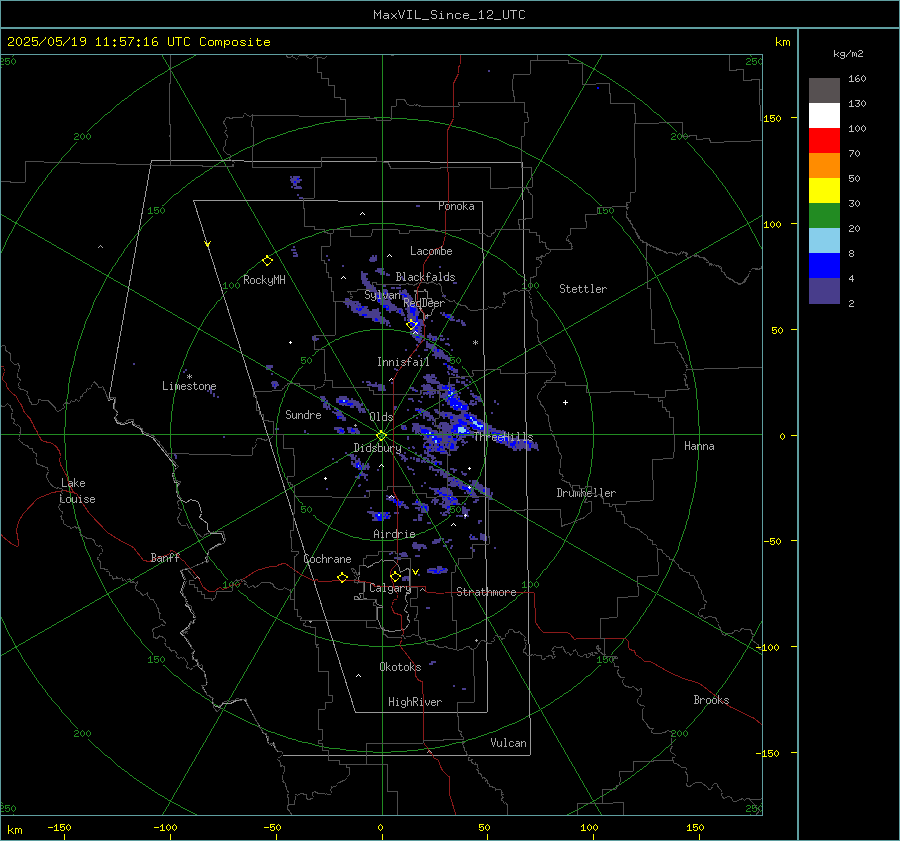Select the yellow 30-50 legend swatch
This screenshot has height=841, width=900.
(824, 191)
